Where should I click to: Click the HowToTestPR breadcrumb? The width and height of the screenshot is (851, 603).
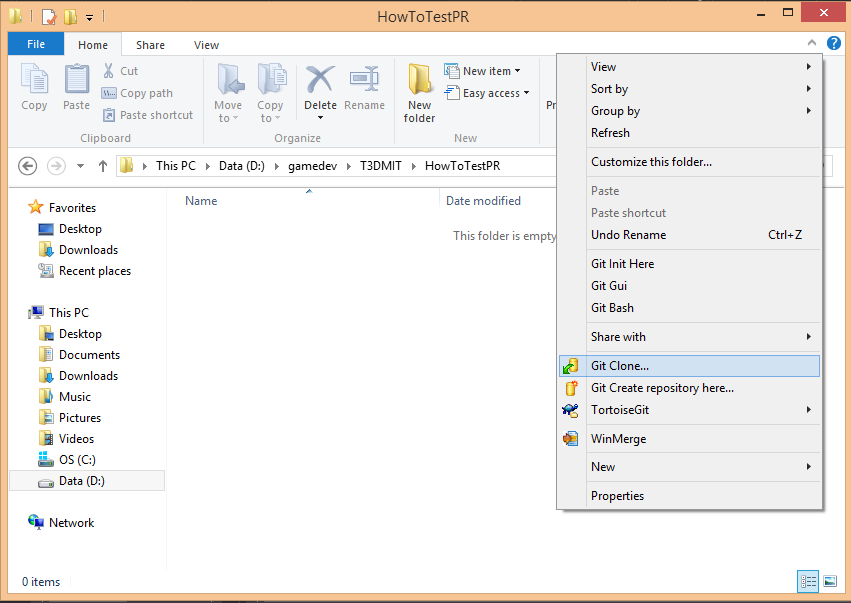462,166
